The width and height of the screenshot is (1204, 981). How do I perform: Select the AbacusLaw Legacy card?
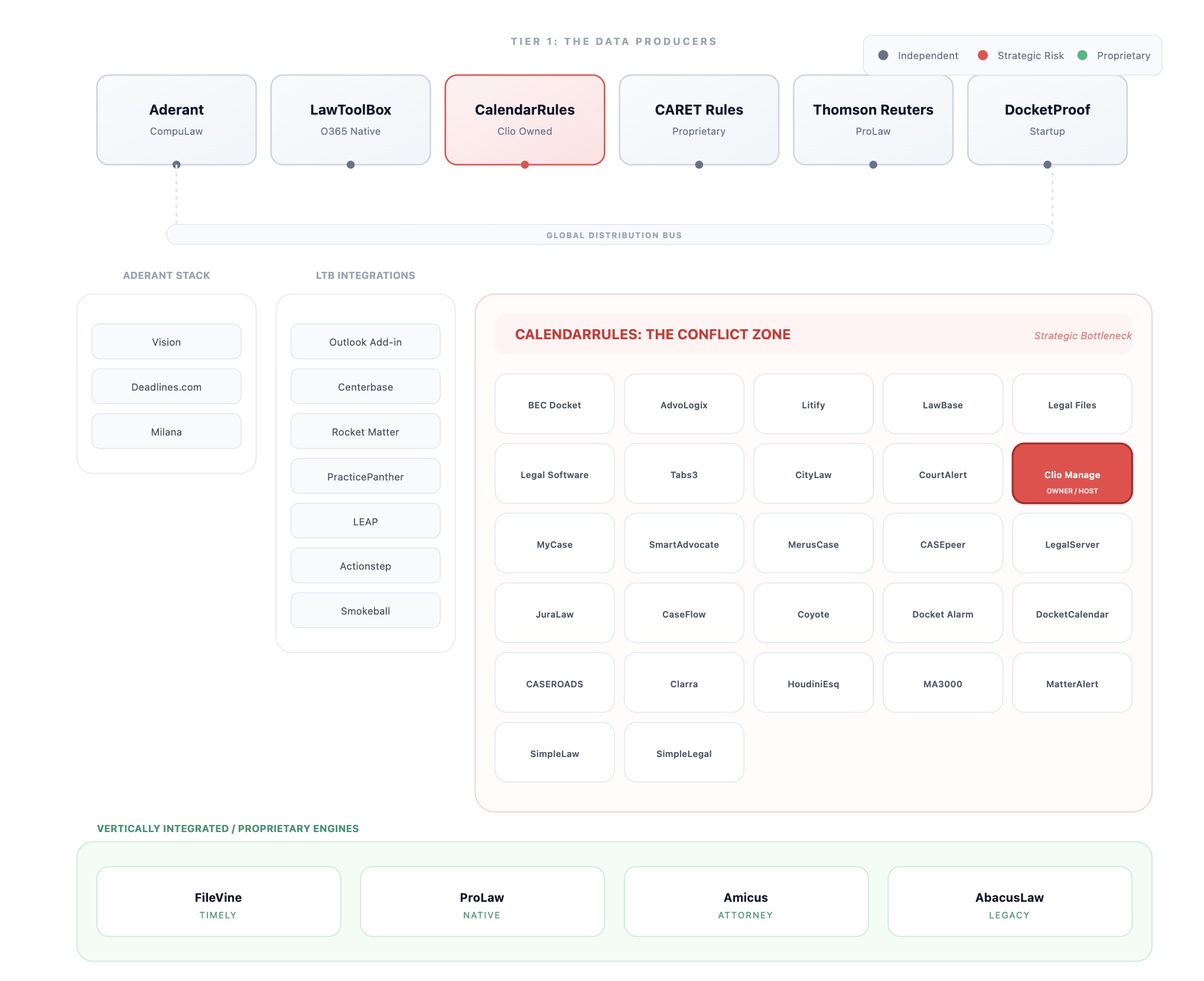(x=1009, y=902)
